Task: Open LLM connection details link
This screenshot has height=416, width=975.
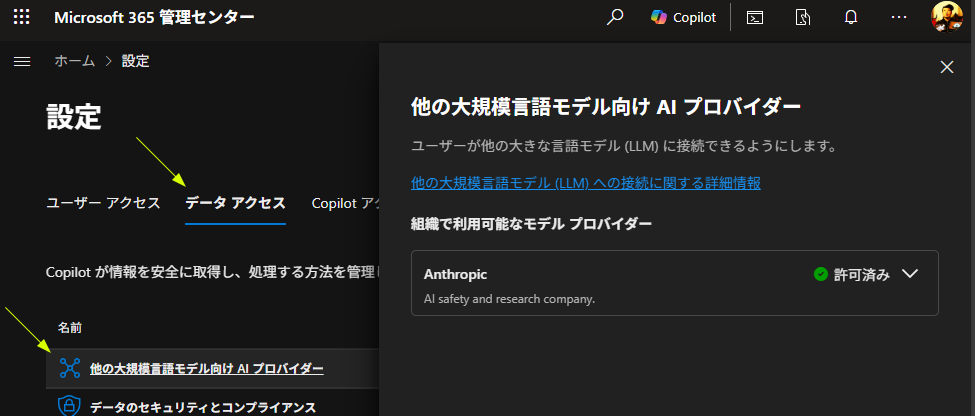Action: (x=586, y=183)
